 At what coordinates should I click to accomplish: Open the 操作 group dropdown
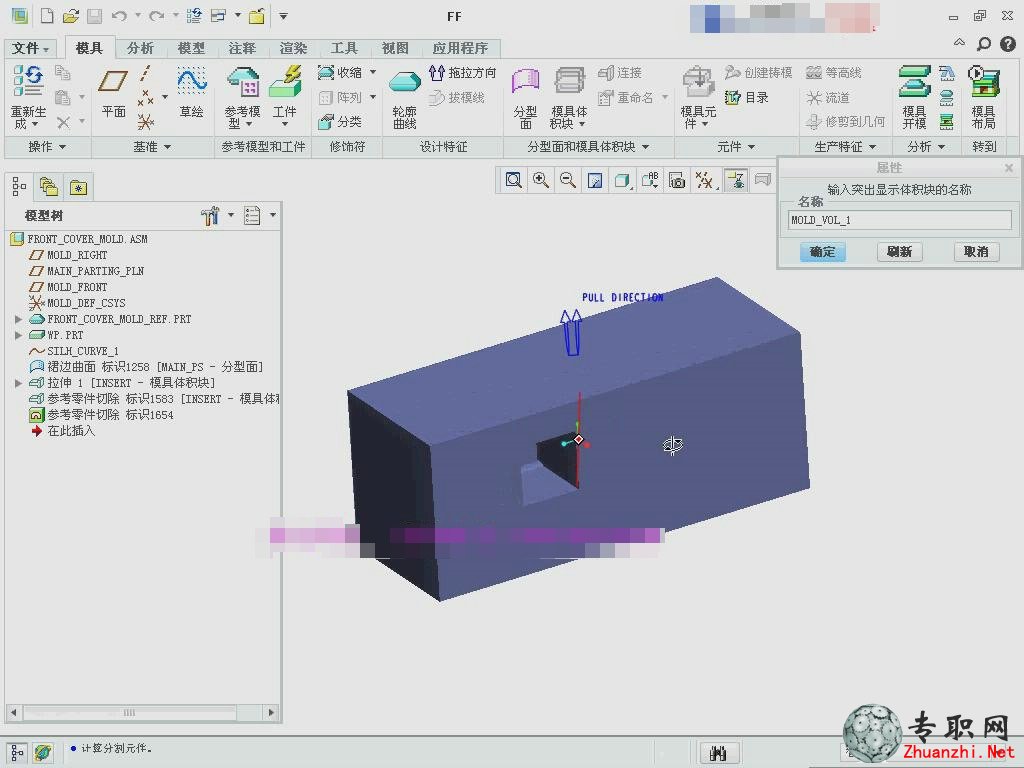pyautogui.click(x=47, y=147)
